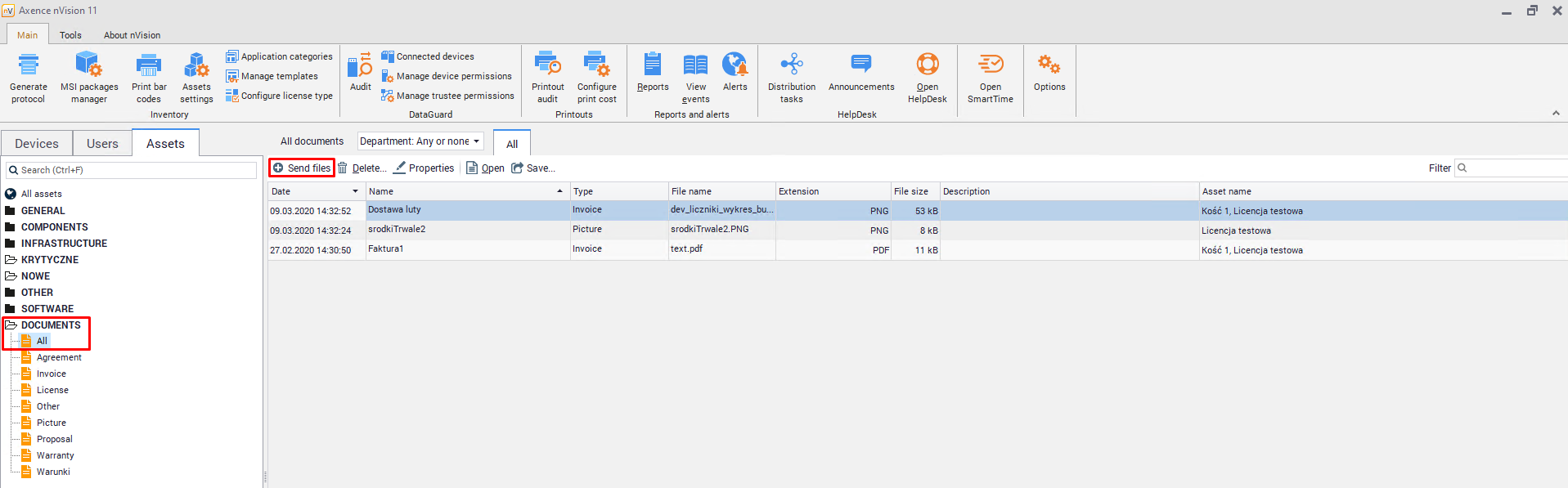The image size is (1568, 488).
Task: Collapse the ribbon with the chevron
Action: pos(1556,114)
